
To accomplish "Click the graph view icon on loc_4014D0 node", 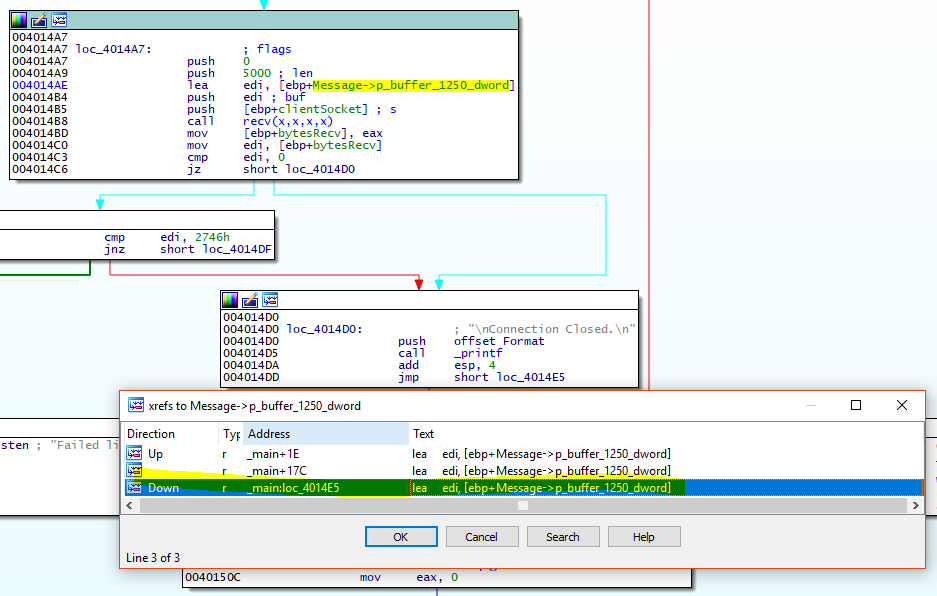I will coord(270,300).
